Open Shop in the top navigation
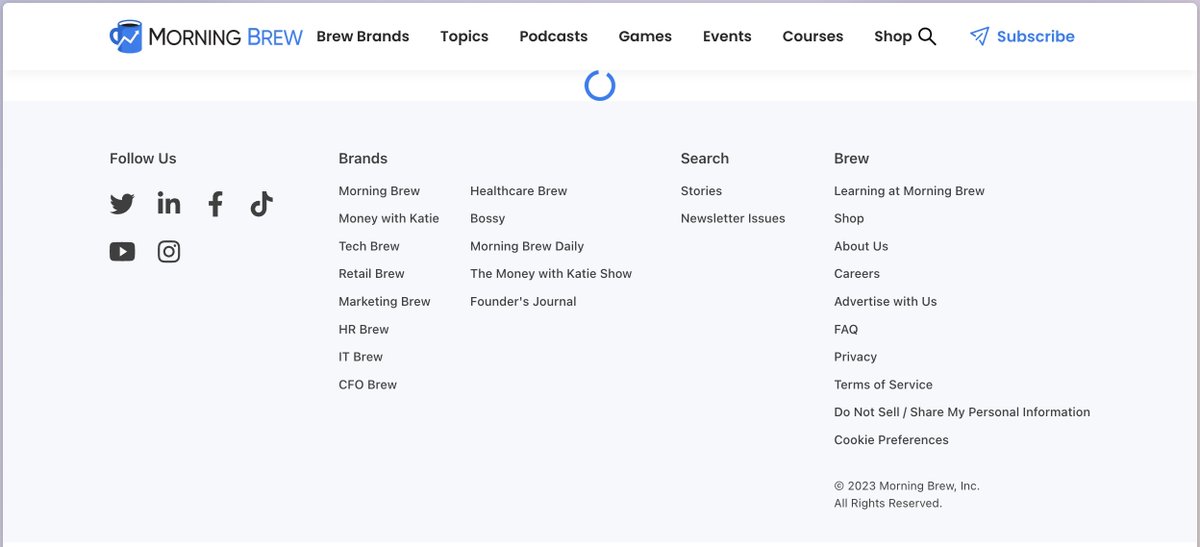The width and height of the screenshot is (1200, 547). 893,36
